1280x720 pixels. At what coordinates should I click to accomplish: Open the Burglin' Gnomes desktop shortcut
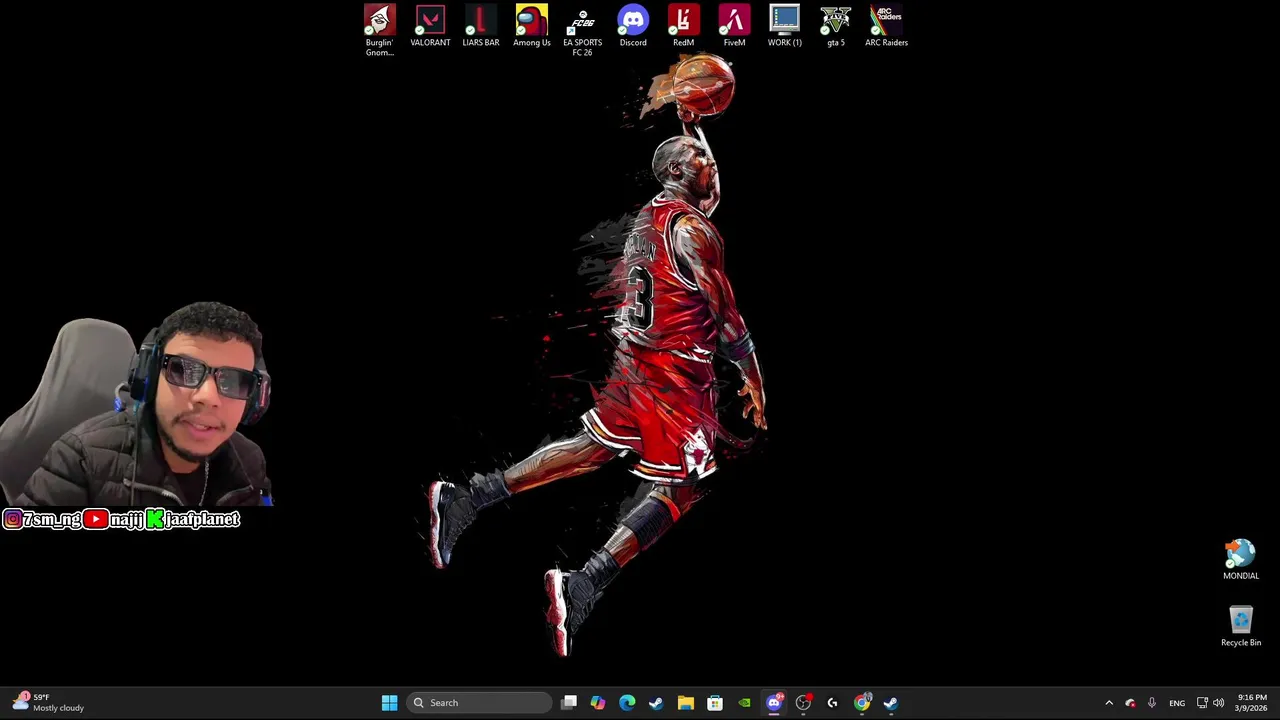pyautogui.click(x=379, y=31)
